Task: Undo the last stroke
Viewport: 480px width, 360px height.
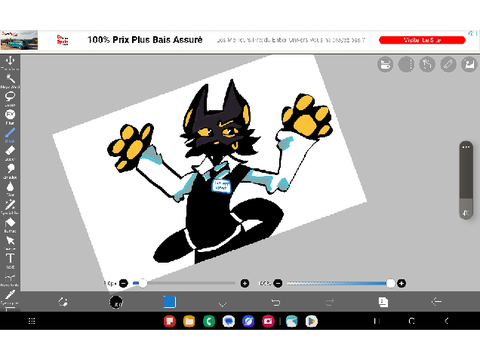Action: point(276,302)
